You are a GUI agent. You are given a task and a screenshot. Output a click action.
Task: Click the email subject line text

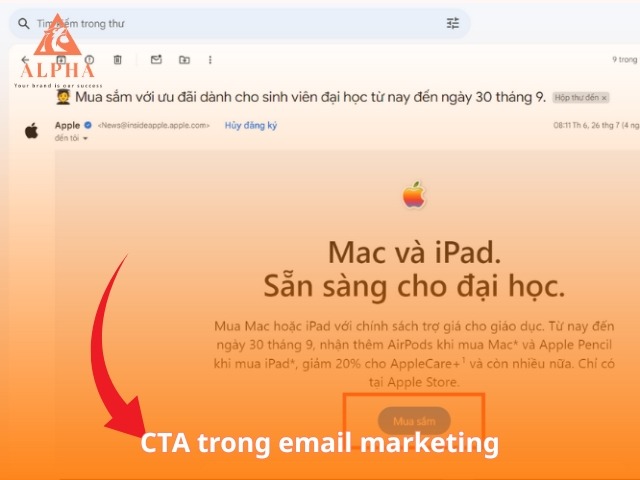(301, 98)
